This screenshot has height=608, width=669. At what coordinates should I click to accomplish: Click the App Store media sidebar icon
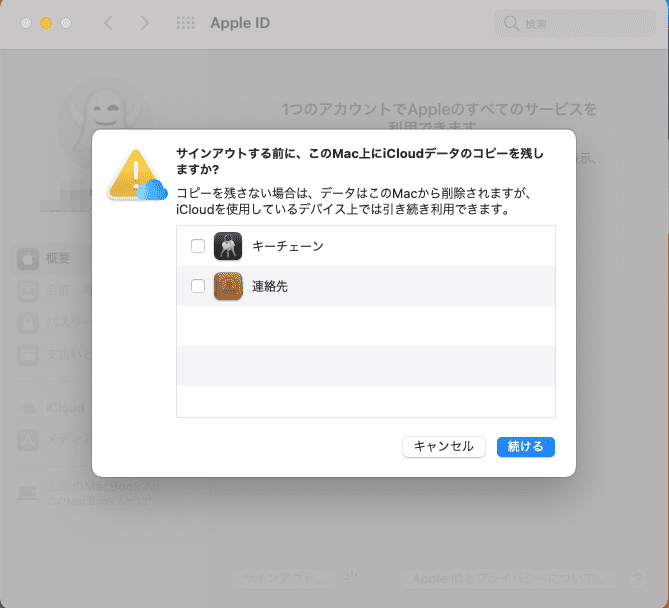coord(28,440)
